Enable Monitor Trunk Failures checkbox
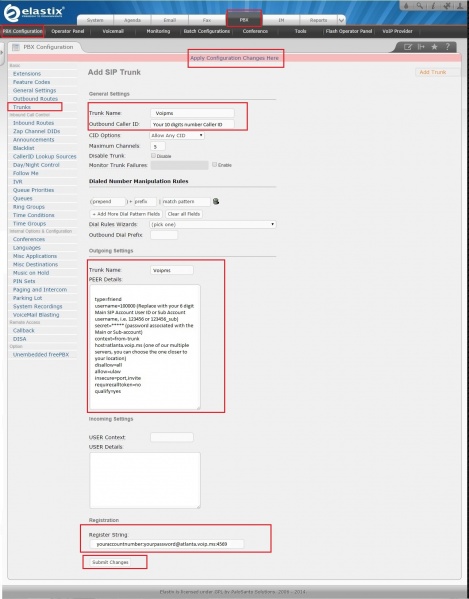Image resolution: width=469 pixels, height=599 pixels. (x=215, y=165)
